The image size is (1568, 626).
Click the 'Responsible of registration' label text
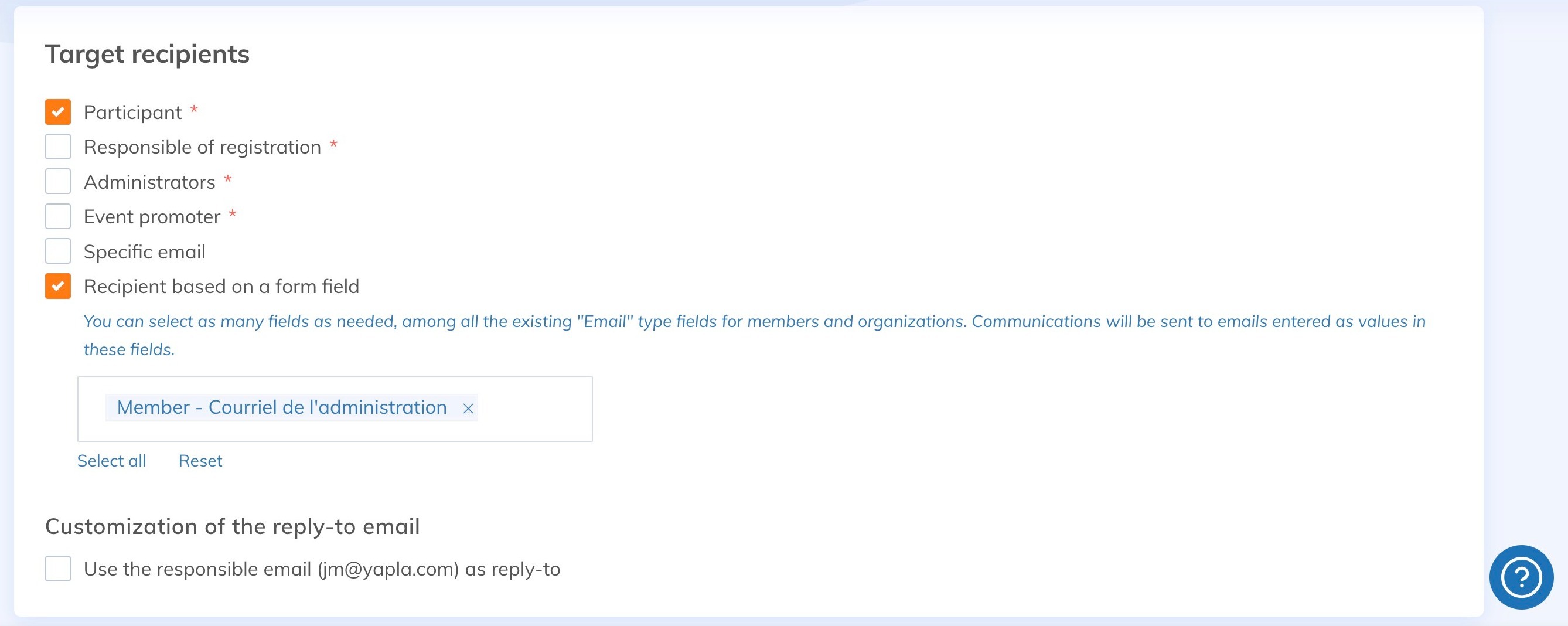coord(202,147)
